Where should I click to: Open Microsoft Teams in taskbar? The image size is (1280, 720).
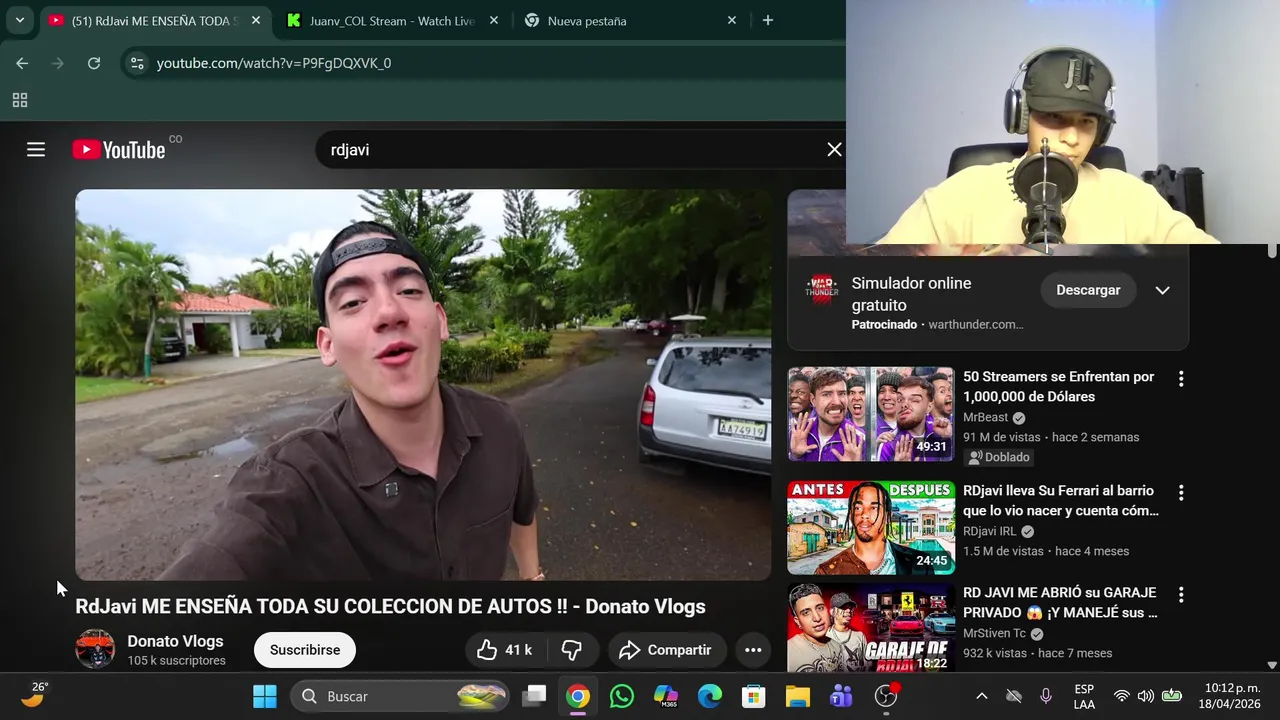[x=842, y=696]
